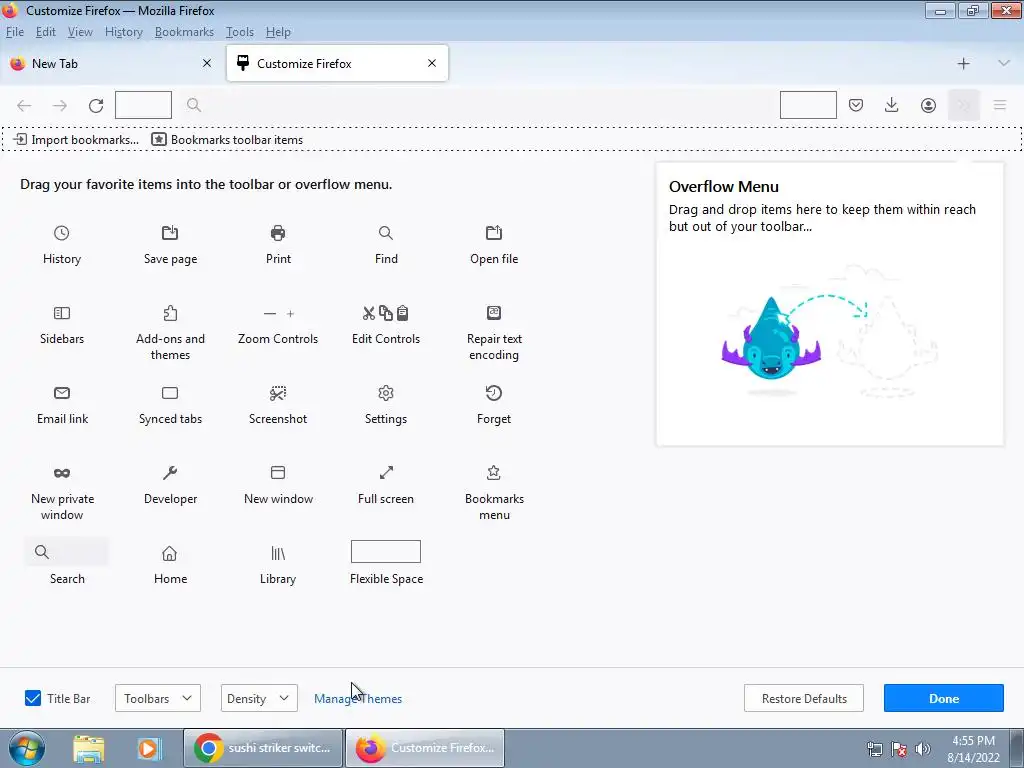1024x768 pixels.
Task: Select the Full screen arrows icon
Action: coord(386,472)
